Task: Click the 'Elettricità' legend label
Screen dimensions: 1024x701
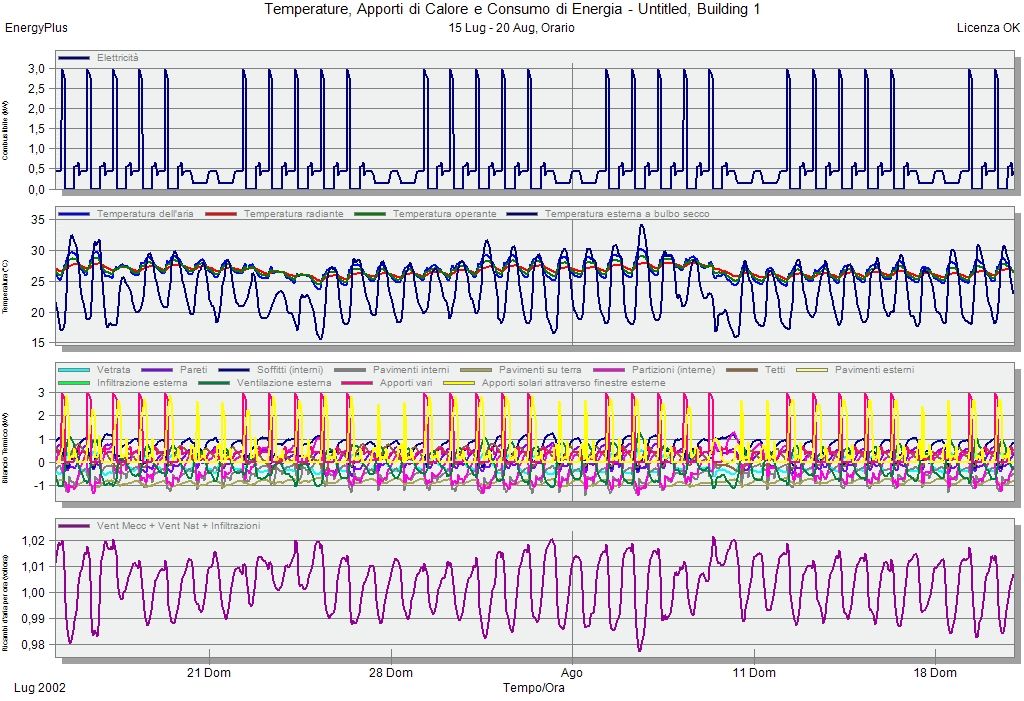Action: click(118, 58)
